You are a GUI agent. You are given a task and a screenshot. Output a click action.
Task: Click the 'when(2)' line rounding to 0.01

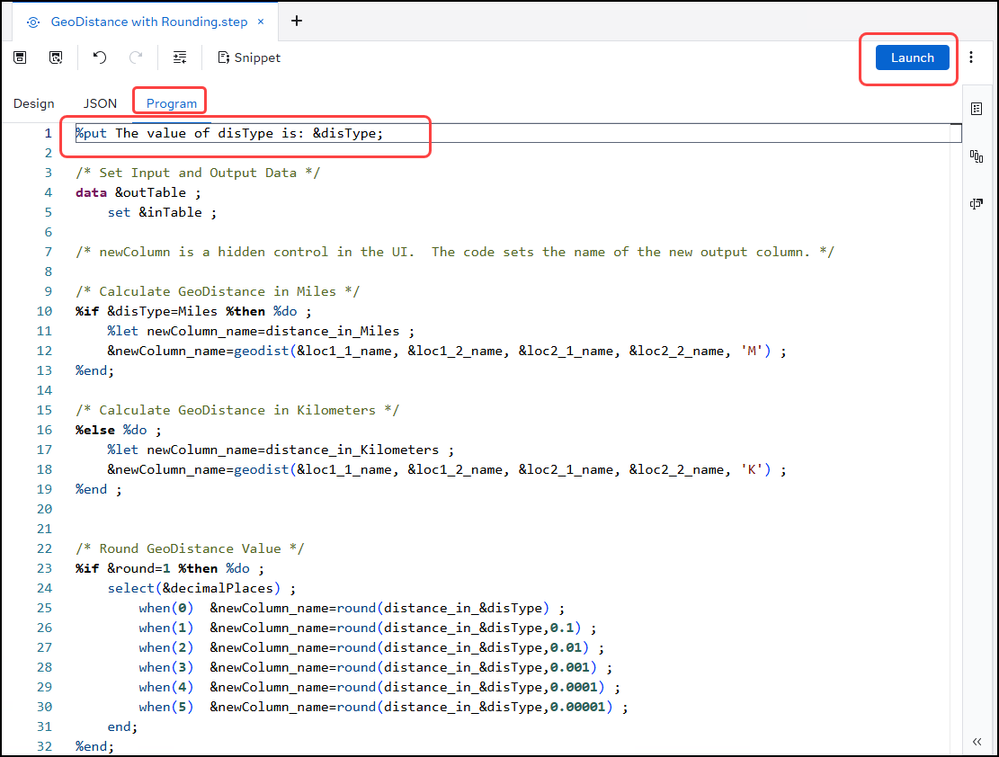pyautogui.click(x=371, y=647)
